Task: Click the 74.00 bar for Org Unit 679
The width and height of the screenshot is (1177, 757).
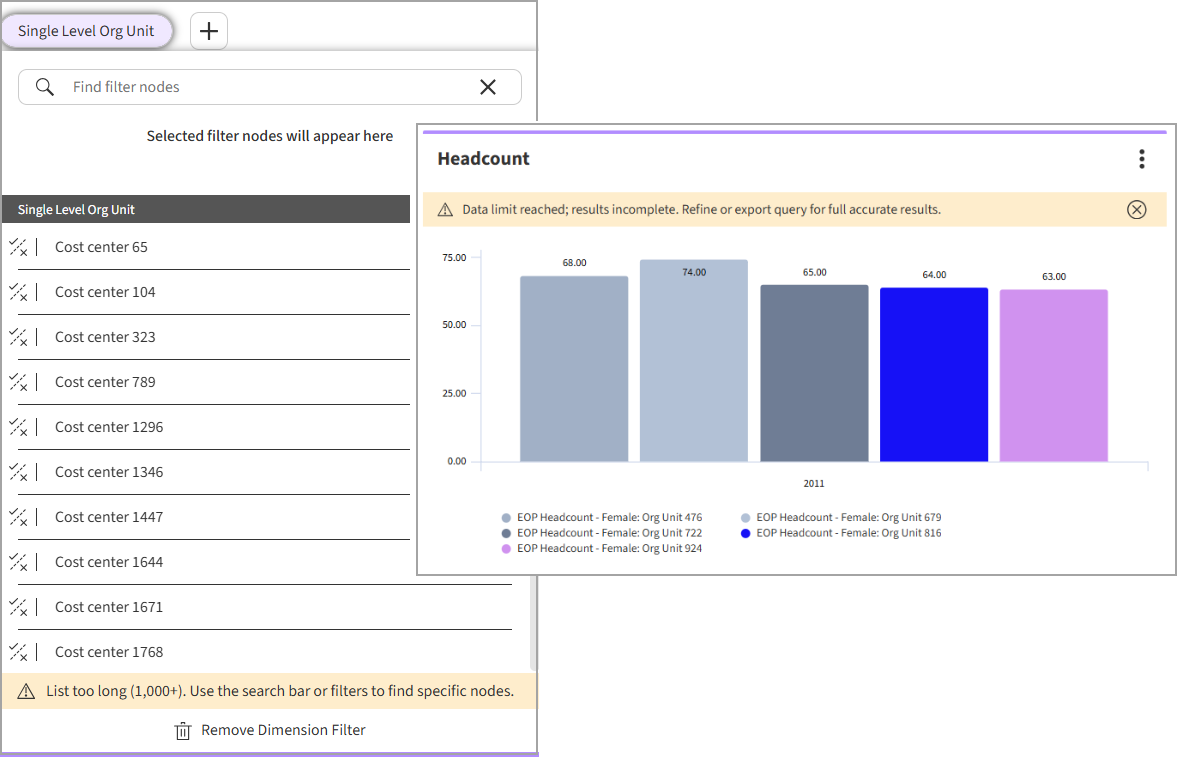Action: tap(693, 360)
